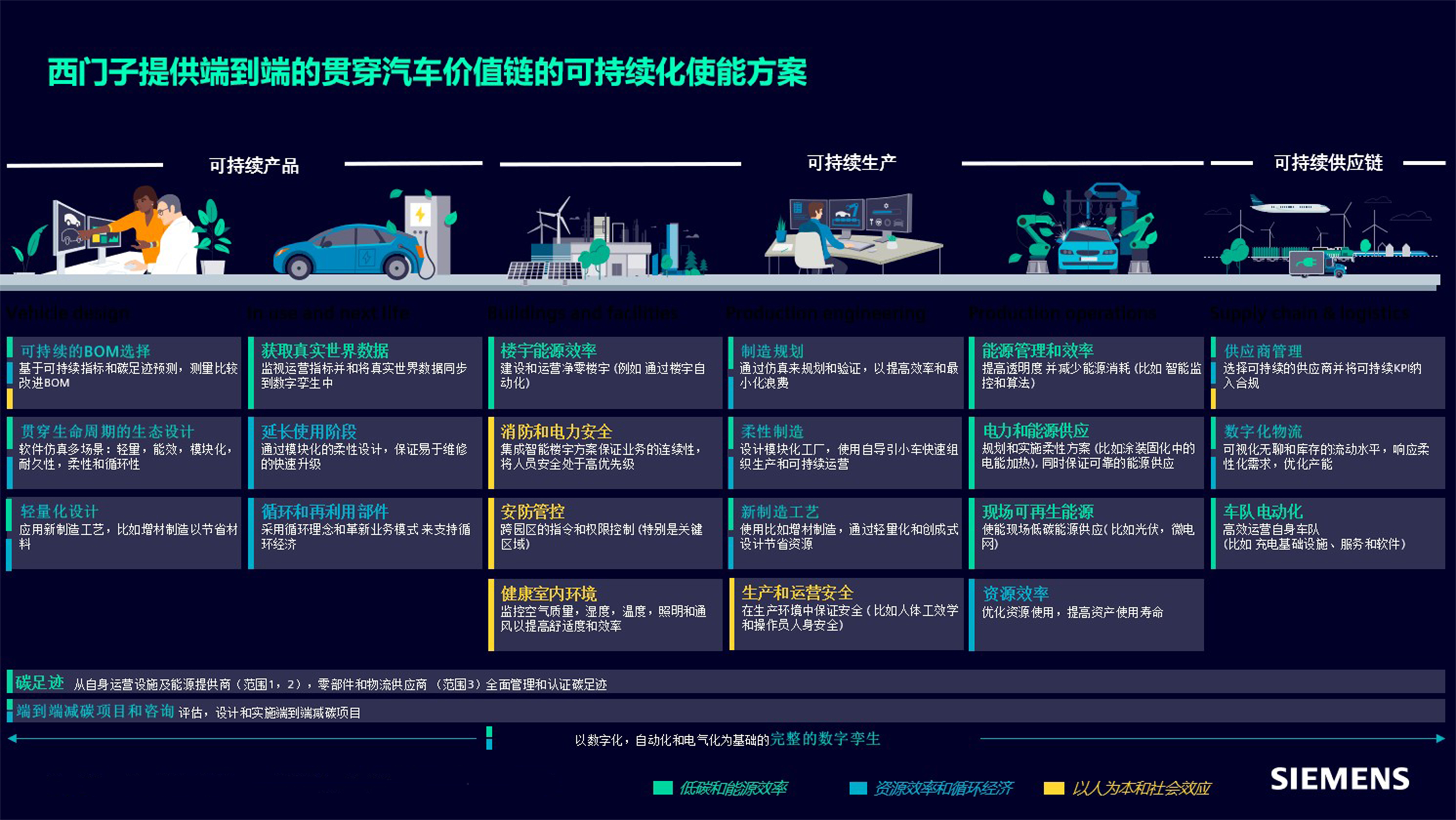Click the robot arms assembling car illustration

[x=1082, y=228]
